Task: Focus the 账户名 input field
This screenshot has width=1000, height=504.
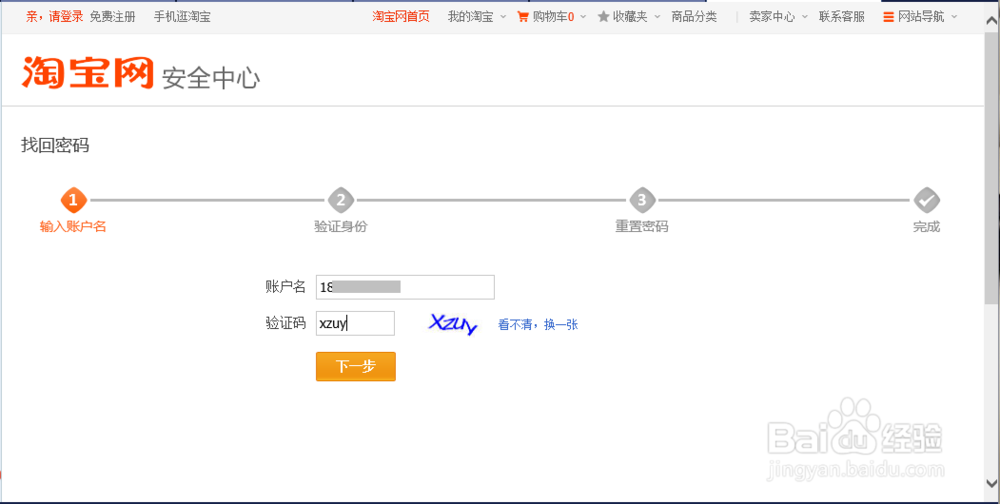Action: point(406,287)
